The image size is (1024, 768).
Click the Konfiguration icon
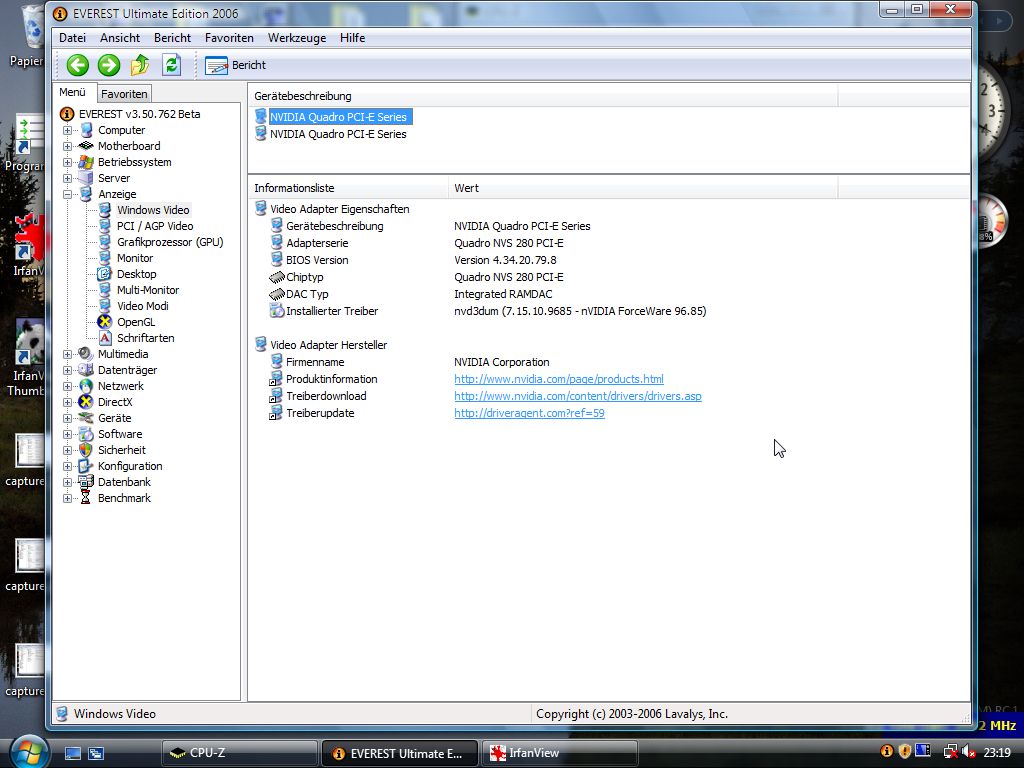[86, 466]
